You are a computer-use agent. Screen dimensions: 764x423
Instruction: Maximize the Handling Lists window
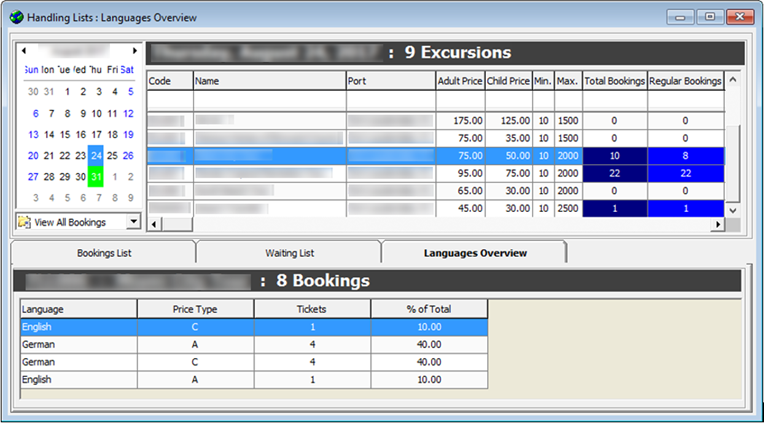(710, 17)
